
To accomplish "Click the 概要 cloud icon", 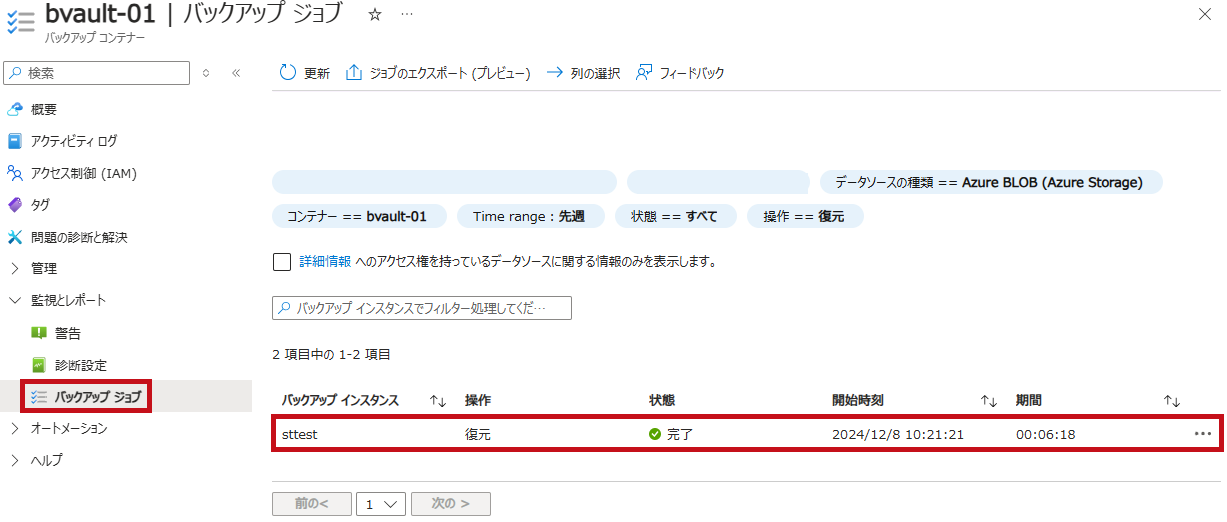I will tap(14, 109).
